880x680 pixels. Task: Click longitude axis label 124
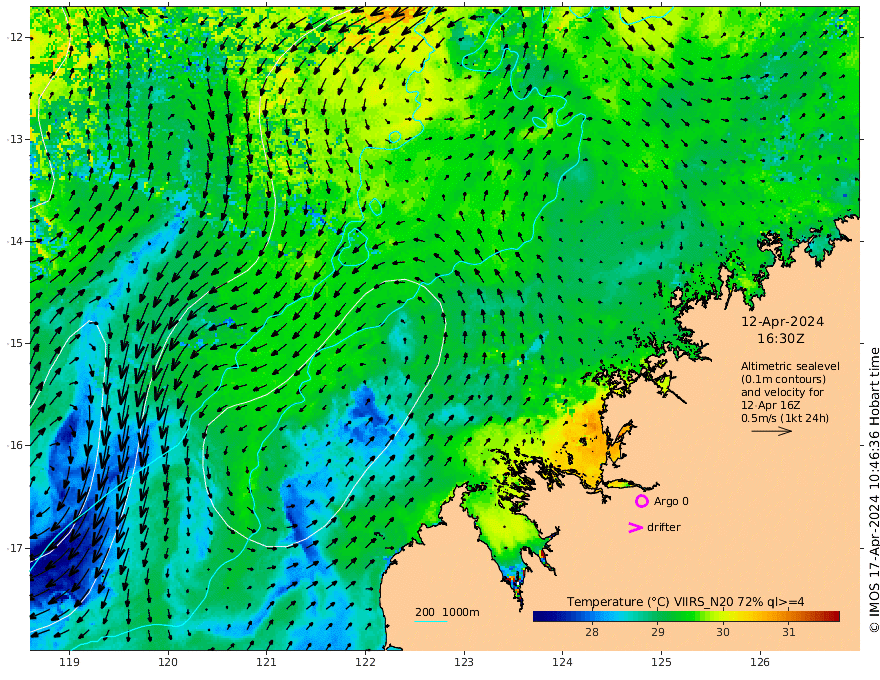click(x=562, y=663)
